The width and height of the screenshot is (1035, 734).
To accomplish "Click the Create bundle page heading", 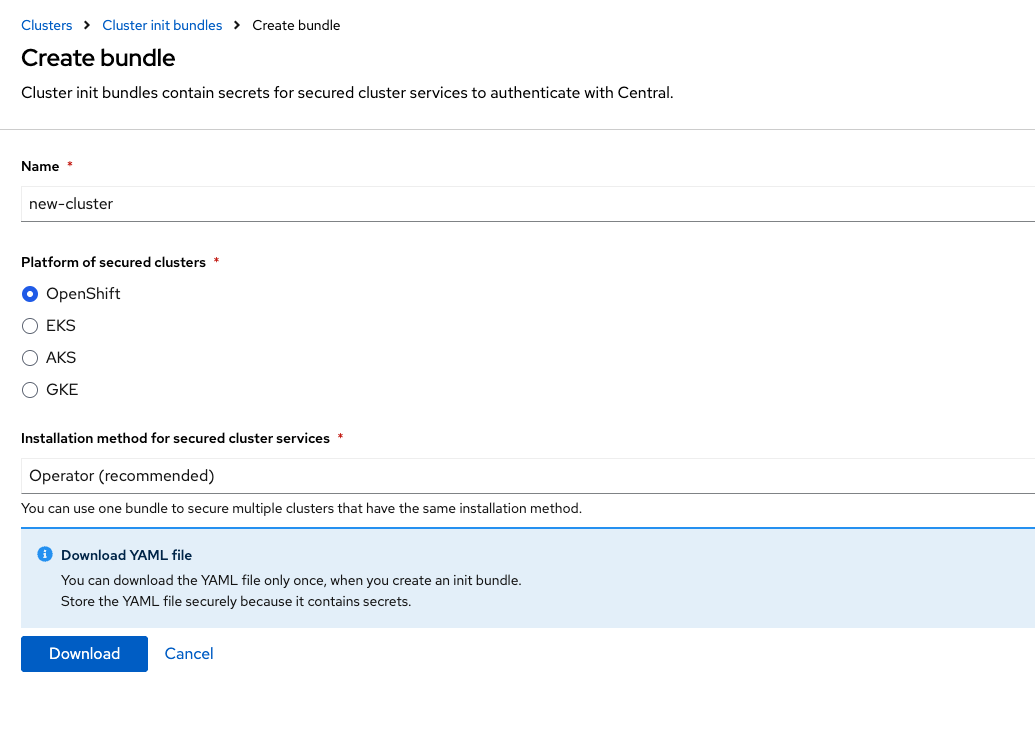I will coord(98,58).
